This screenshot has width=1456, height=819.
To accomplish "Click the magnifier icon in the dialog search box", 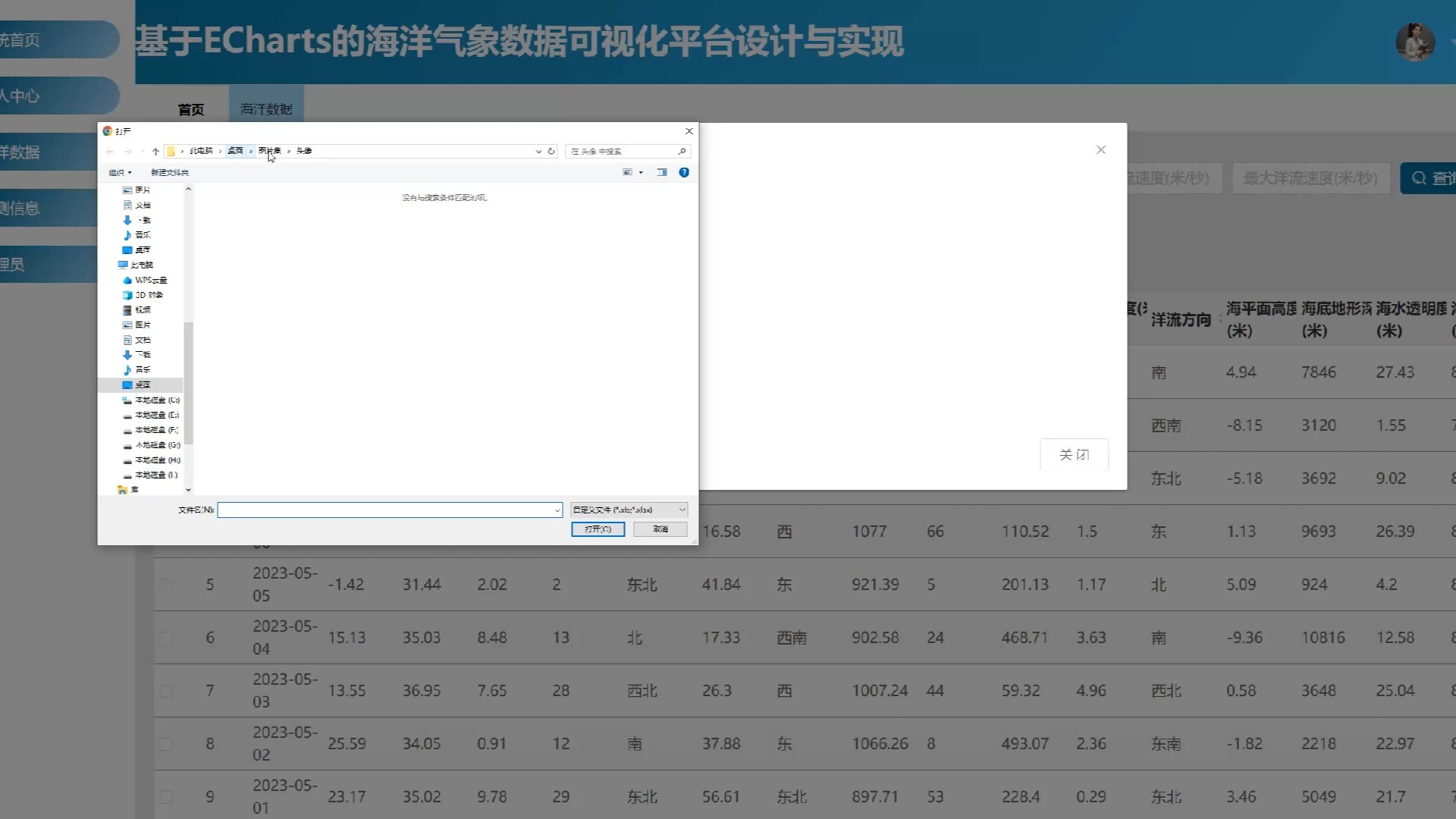I will tap(682, 152).
